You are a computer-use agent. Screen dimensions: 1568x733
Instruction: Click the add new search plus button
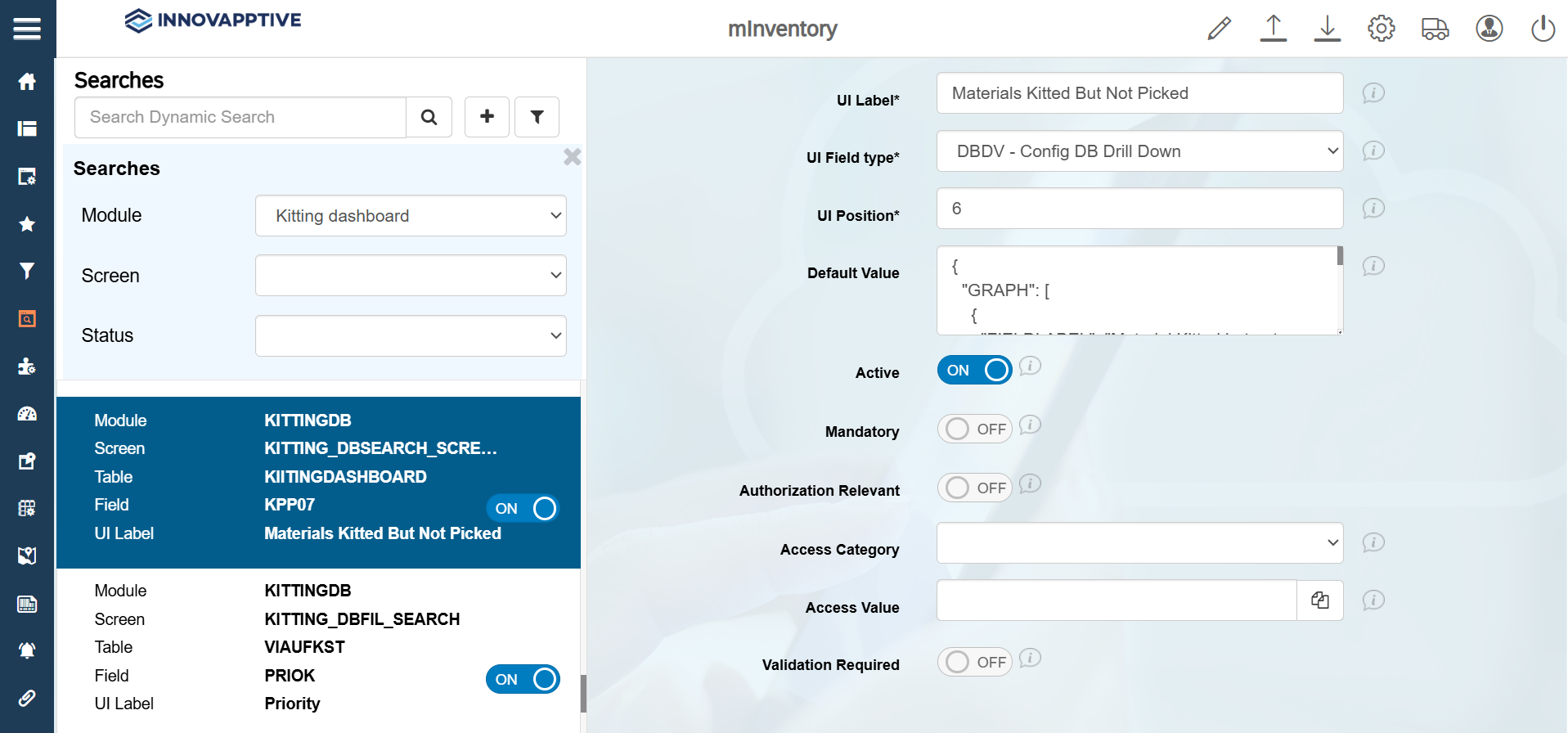[x=487, y=117]
